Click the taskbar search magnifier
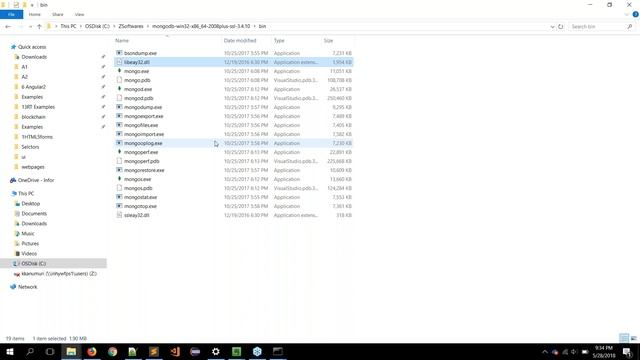Viewport: 640px width, 360px height. (30, 351)
